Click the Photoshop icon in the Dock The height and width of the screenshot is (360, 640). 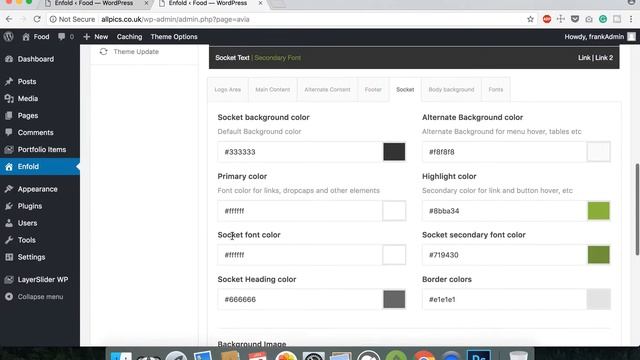point(479,355)
